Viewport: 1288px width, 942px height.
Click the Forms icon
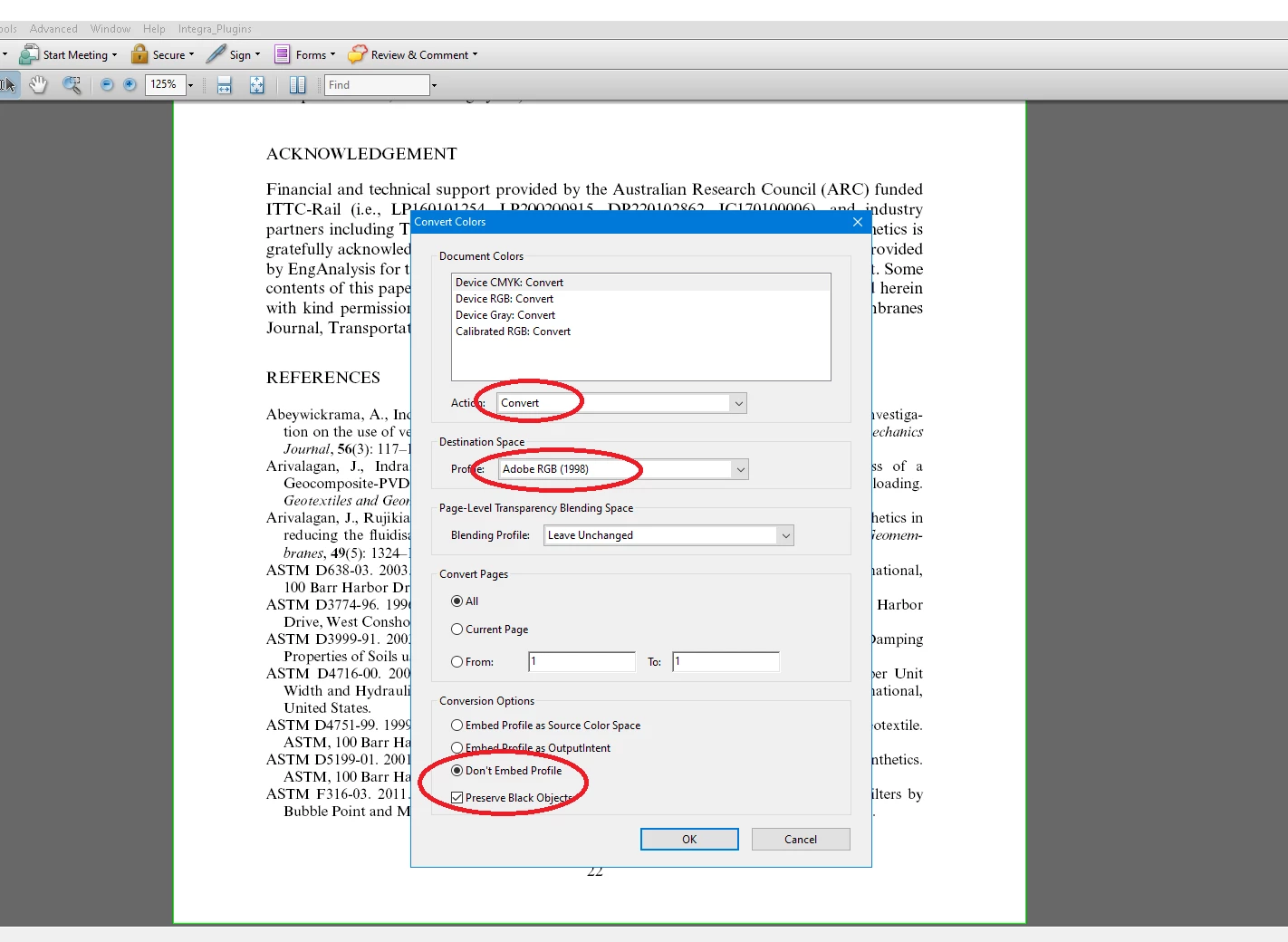coord(283,54)
